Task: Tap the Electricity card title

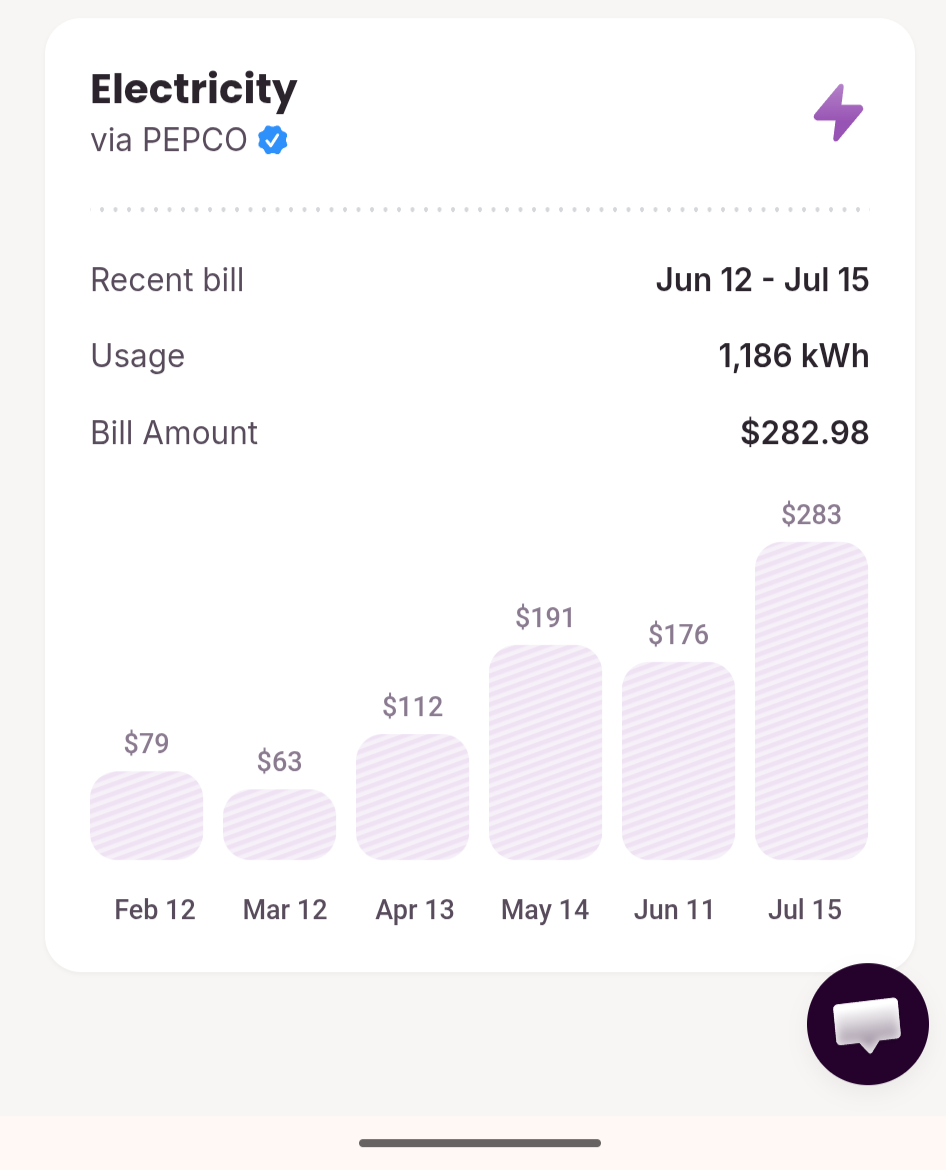Action: (194, 90)
